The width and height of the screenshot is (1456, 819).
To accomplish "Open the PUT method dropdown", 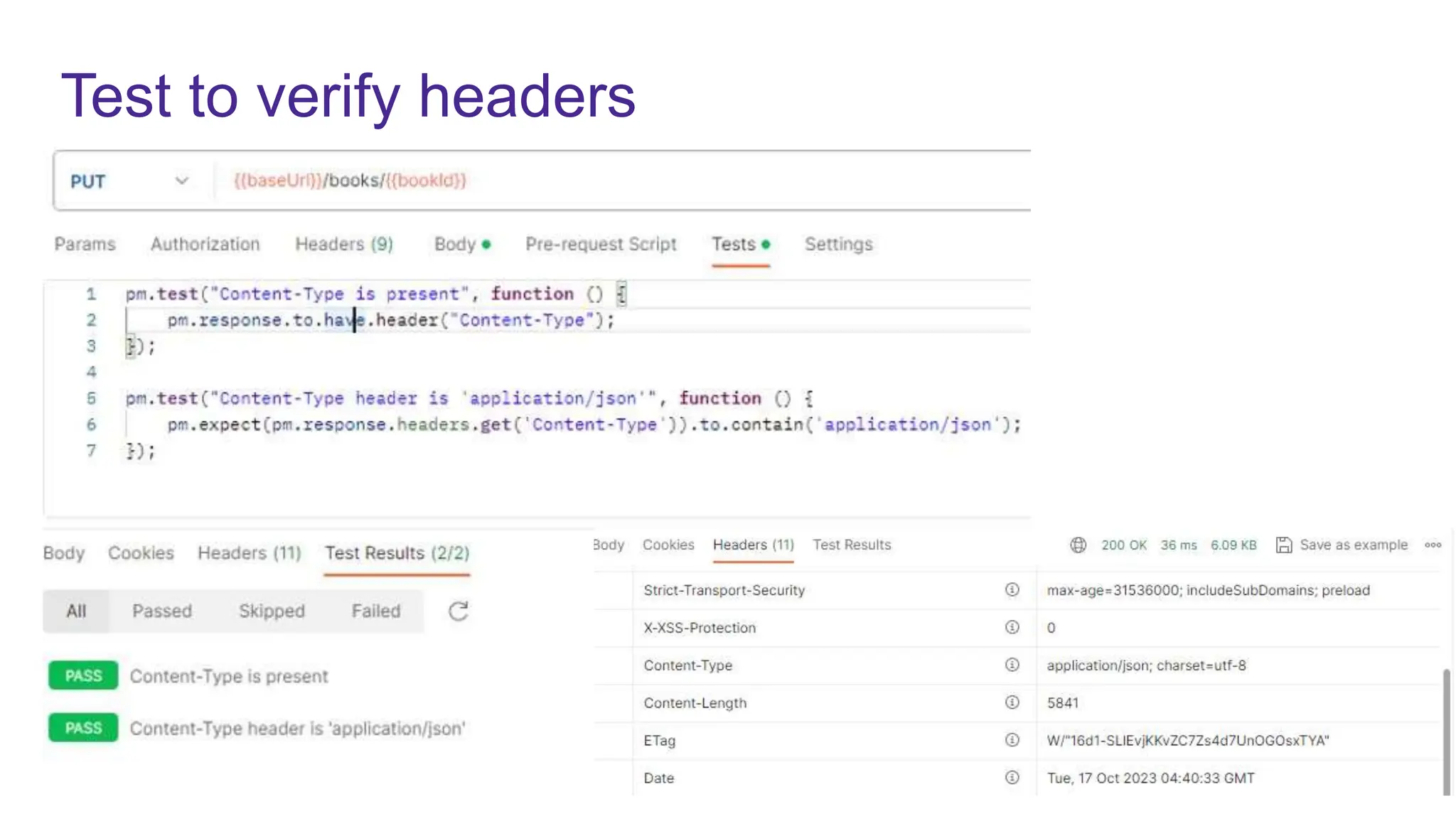I will 129,181.
